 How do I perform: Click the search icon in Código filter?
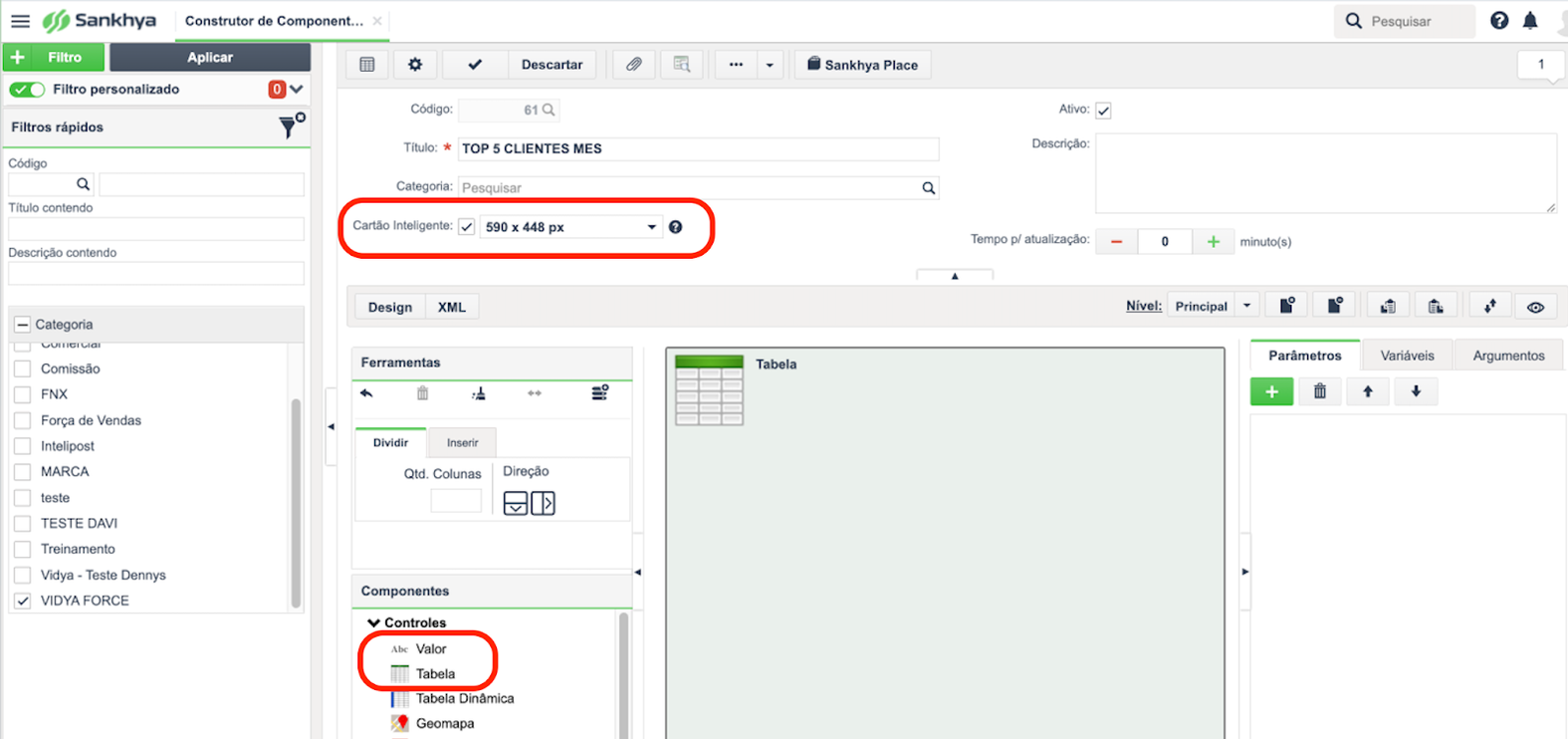[x=83, y=184]
